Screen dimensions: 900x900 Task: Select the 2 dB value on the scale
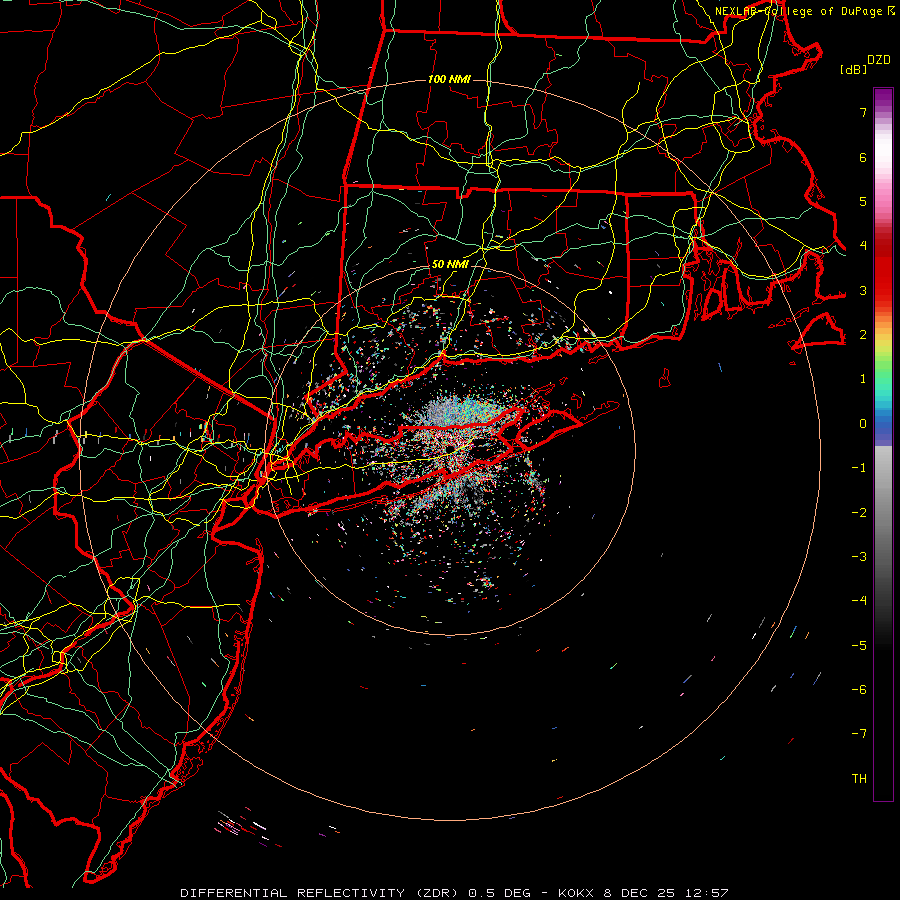click(x=863, y=335)
